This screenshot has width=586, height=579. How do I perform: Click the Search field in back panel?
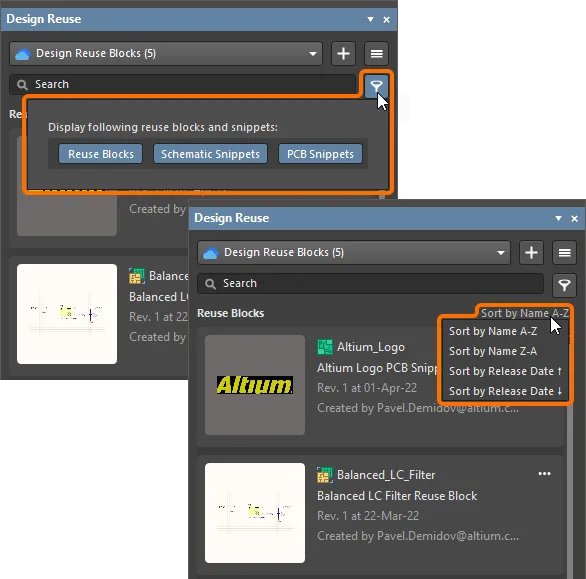pos(183,84)
